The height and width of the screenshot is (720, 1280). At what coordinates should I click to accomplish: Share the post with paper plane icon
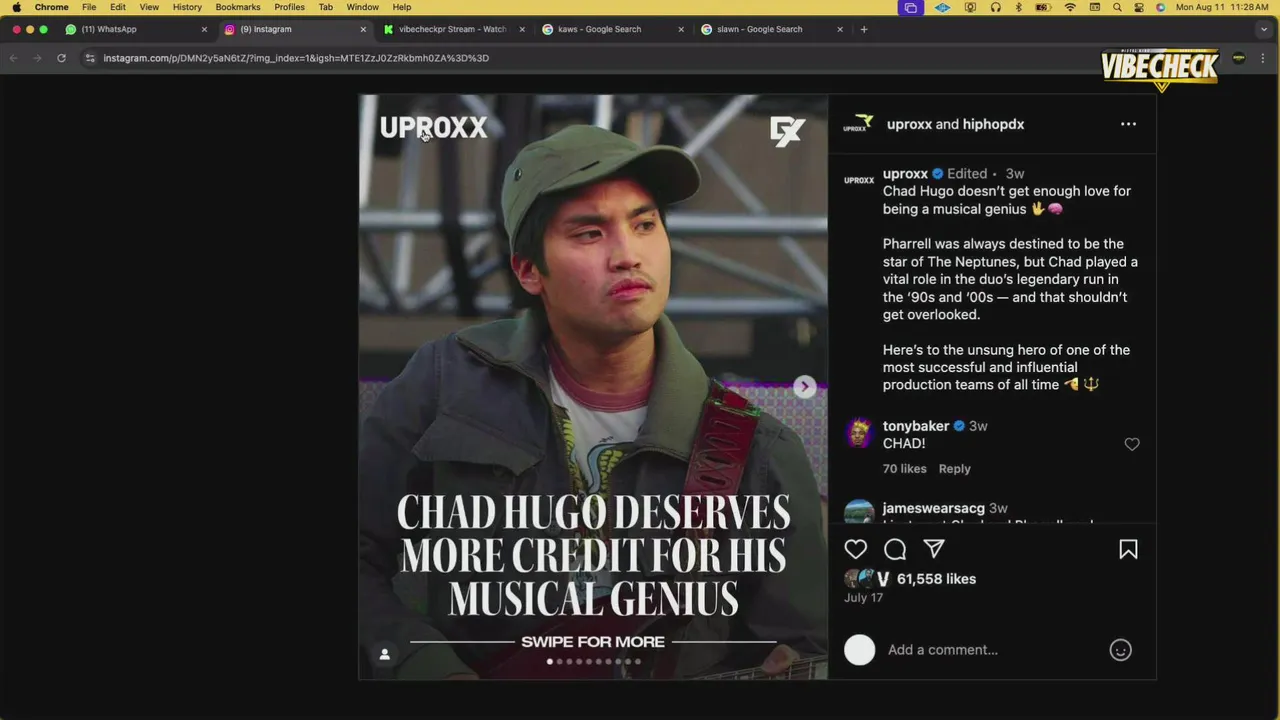(x=934, y=549)
